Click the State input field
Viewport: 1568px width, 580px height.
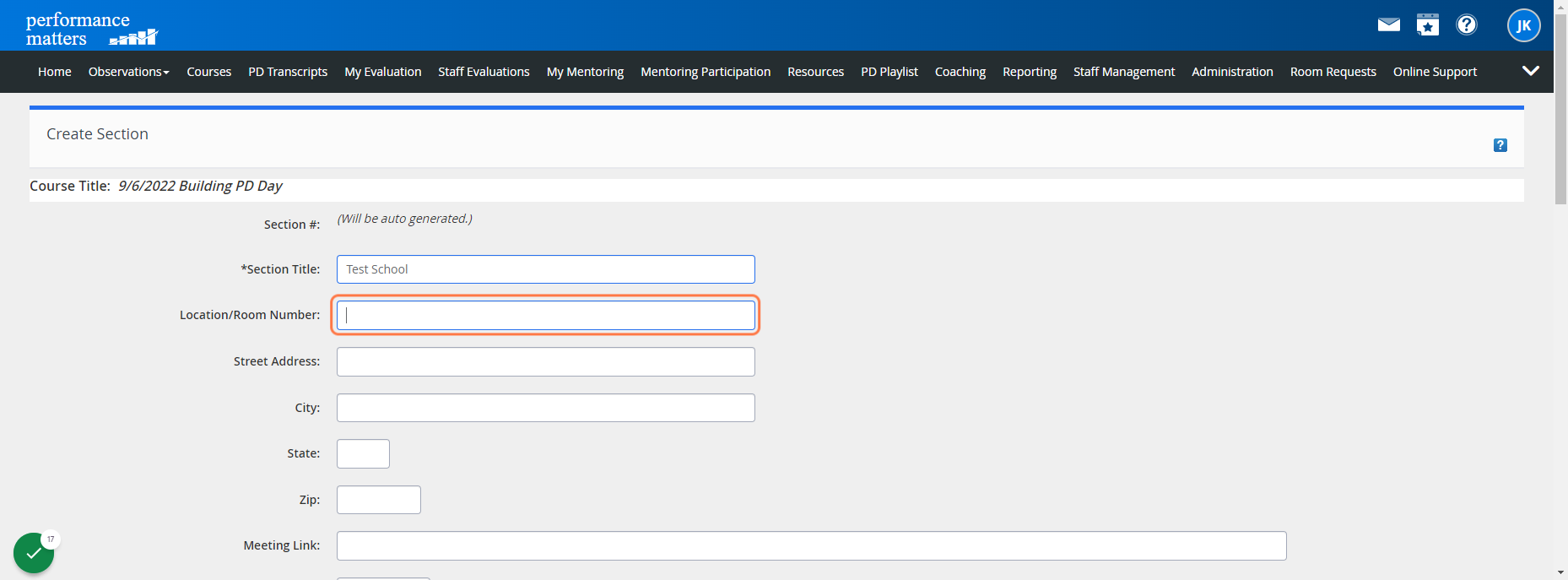[x=363, y=453]
